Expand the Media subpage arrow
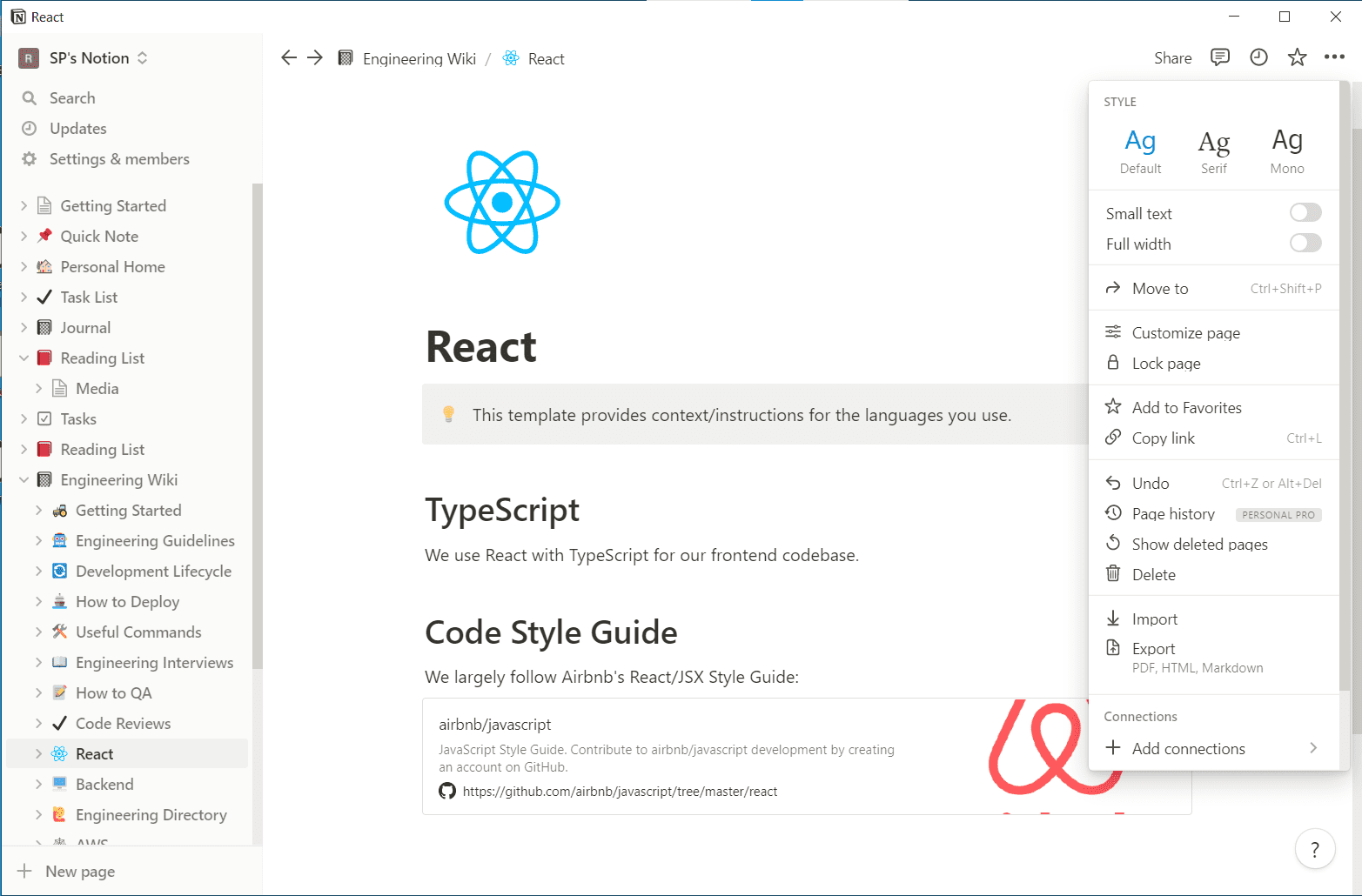The height and width of the screenshot is (896, 1362). click(38, 389)
